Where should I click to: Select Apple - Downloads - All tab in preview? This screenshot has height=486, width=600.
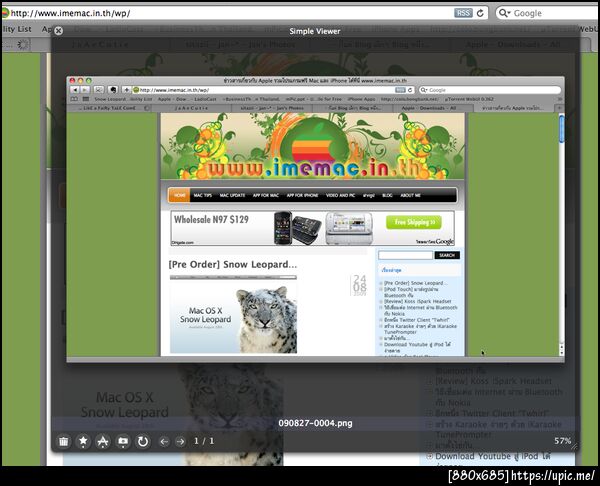[429, 108]
